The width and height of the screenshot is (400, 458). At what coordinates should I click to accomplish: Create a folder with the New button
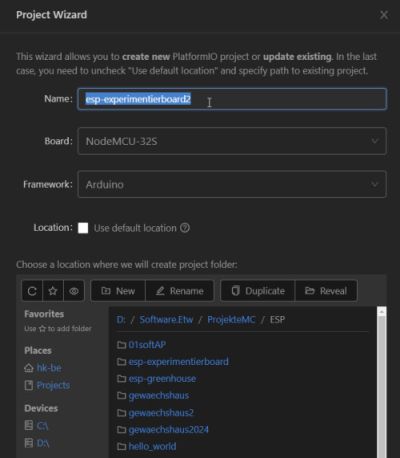(118, 291)
